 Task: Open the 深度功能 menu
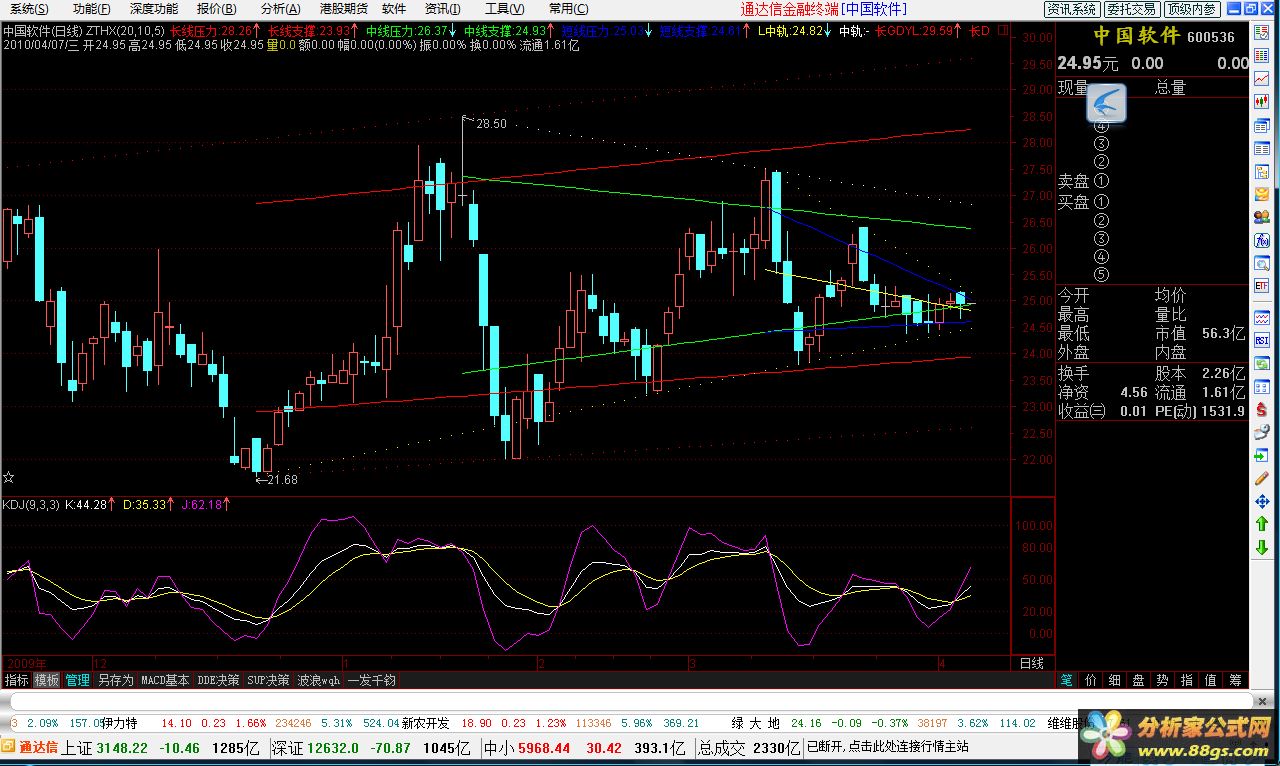153,9
